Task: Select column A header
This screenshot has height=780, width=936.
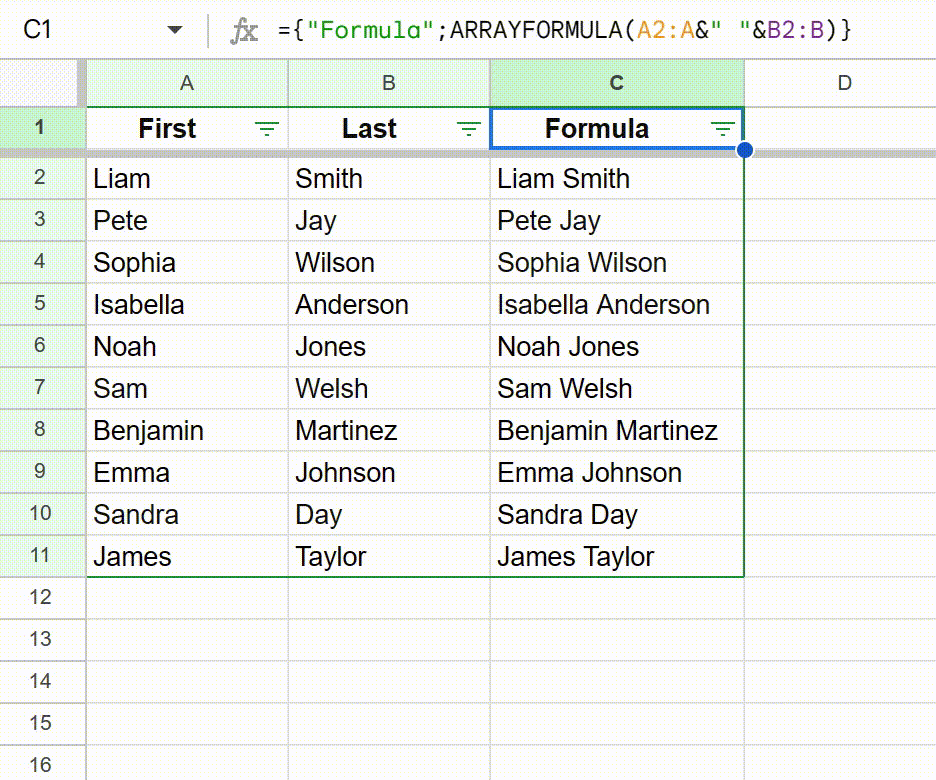Action: click(x=187, y=83)
